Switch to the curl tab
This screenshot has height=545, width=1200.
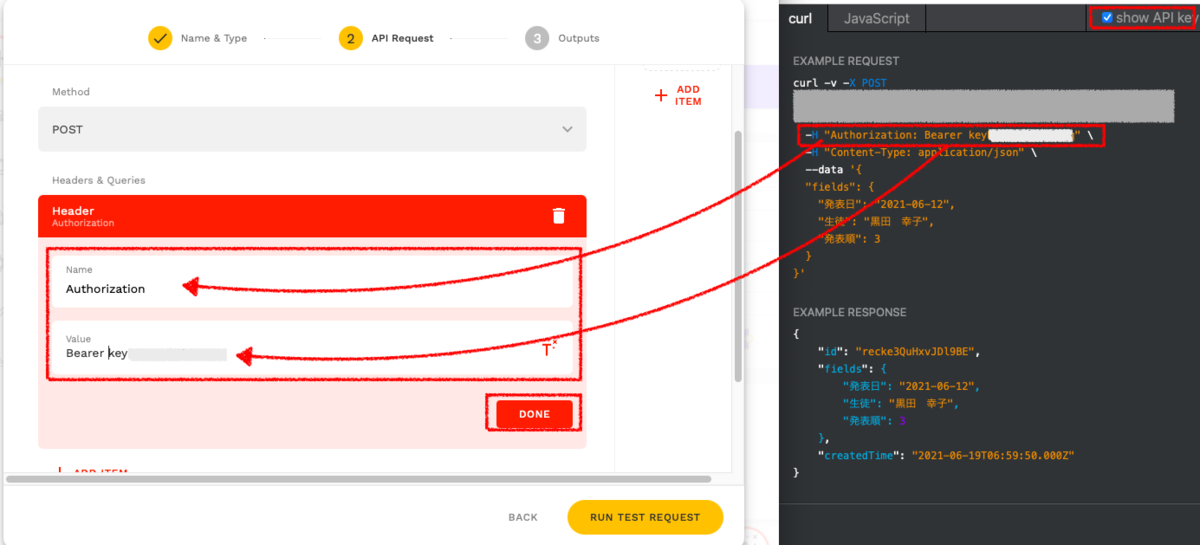pos(800,18)
